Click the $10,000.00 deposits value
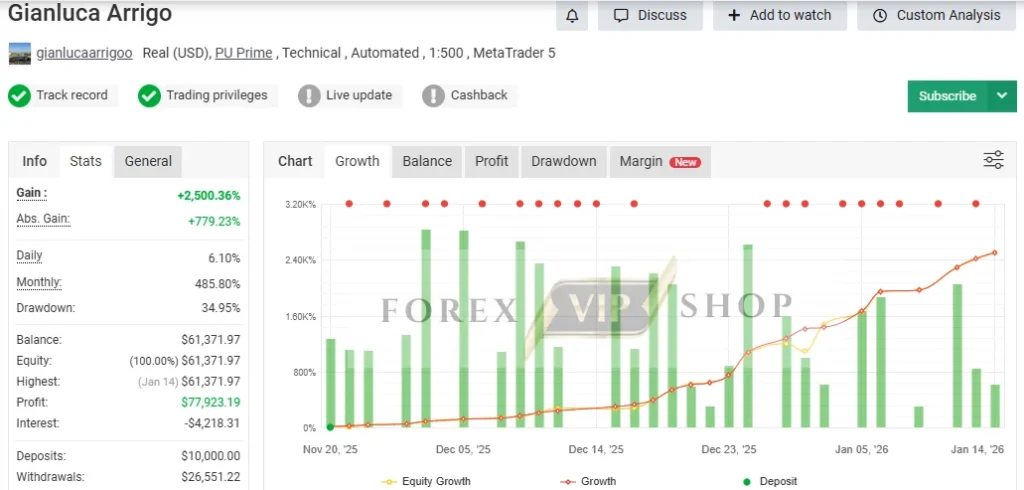The width and height of the screenshot is (1024, 490). click(210, 456)
